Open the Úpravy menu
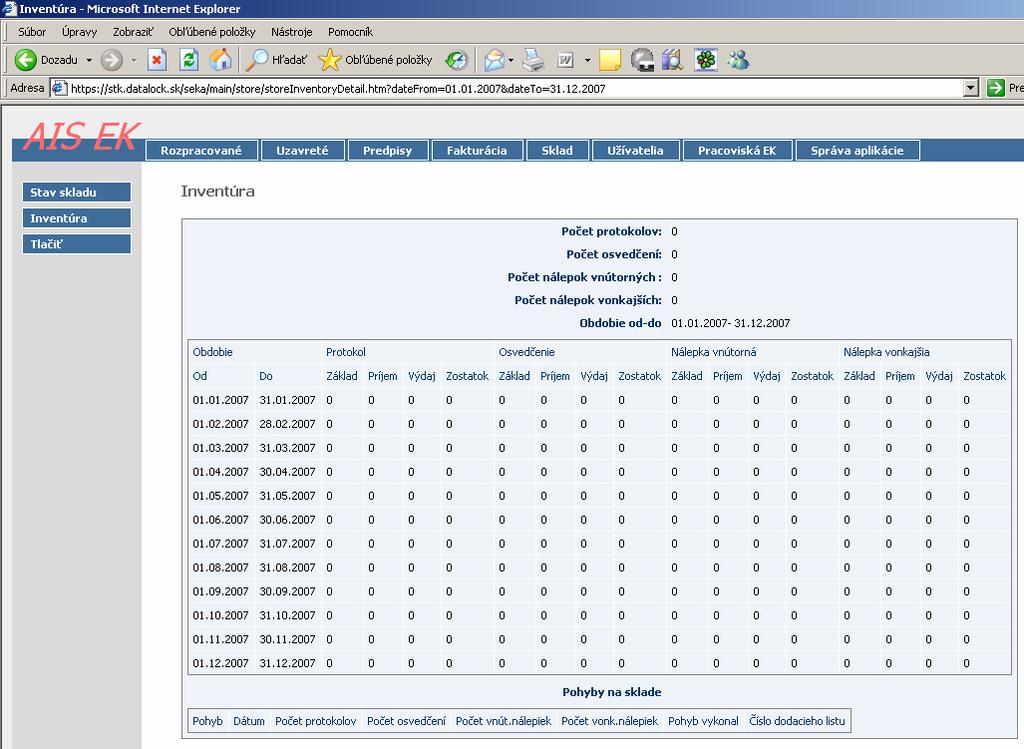1024x749 pixels. pyautogui.click(x=79, y=32)
